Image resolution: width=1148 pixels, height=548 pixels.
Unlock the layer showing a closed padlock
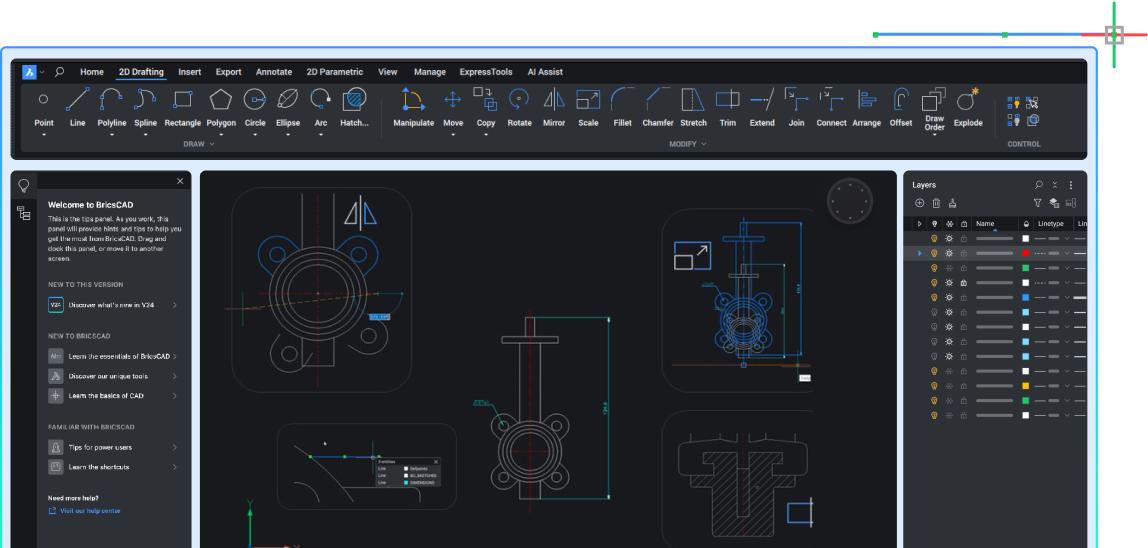pyautogui.click(x=964, y=282)
